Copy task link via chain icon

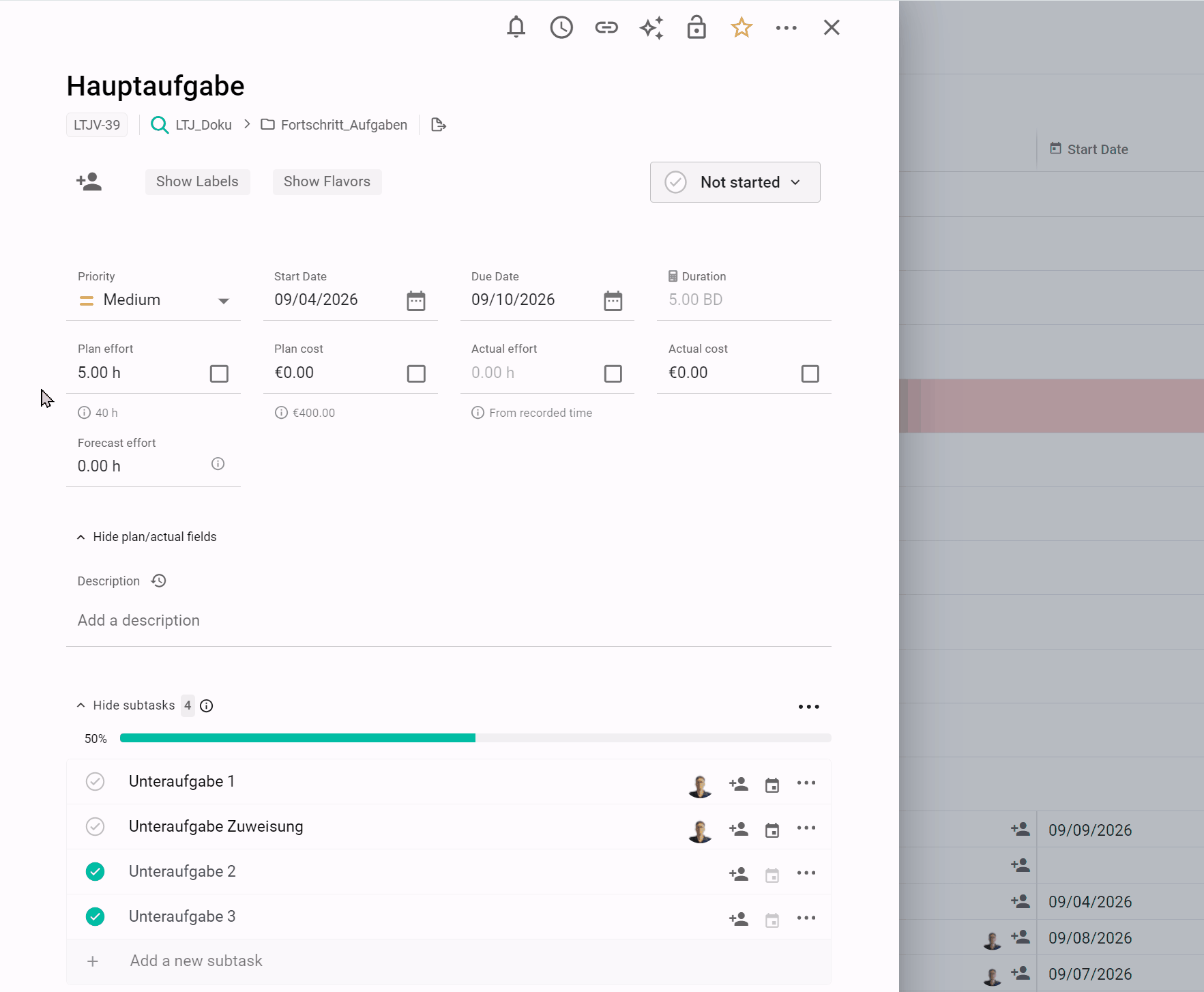click(606, 27)
